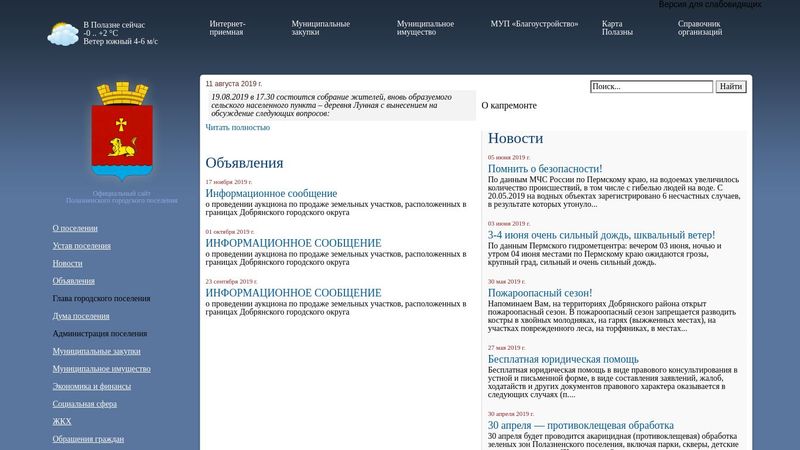
Task: Go to Обращения граждан in sidebar
Action: 88,439
